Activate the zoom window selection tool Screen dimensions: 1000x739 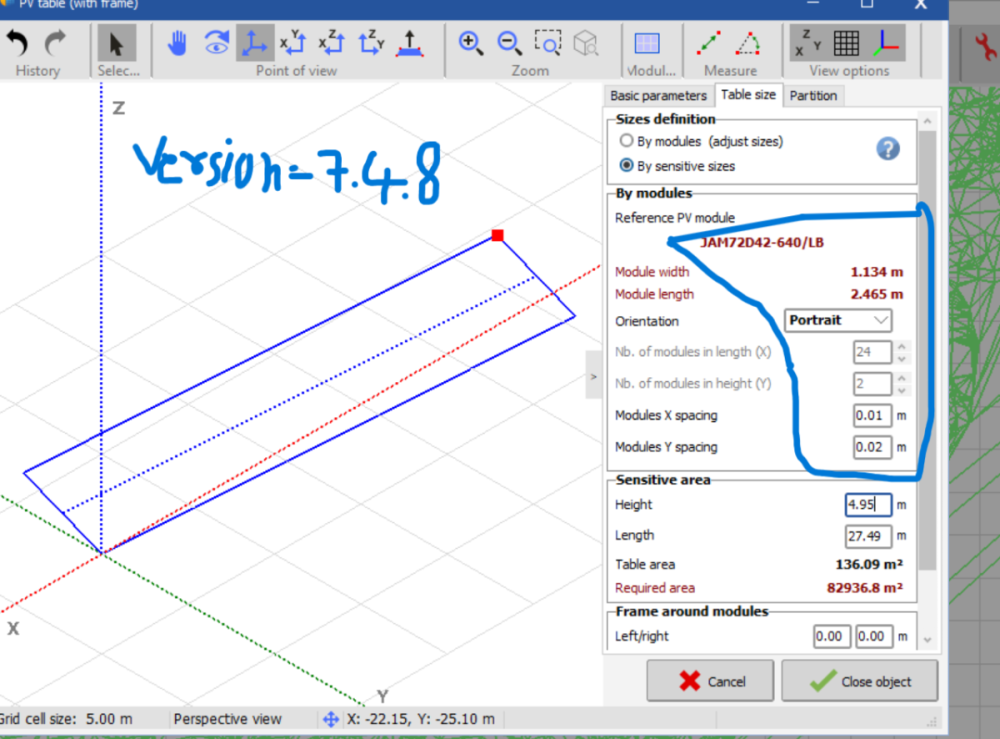coord(548,42)
